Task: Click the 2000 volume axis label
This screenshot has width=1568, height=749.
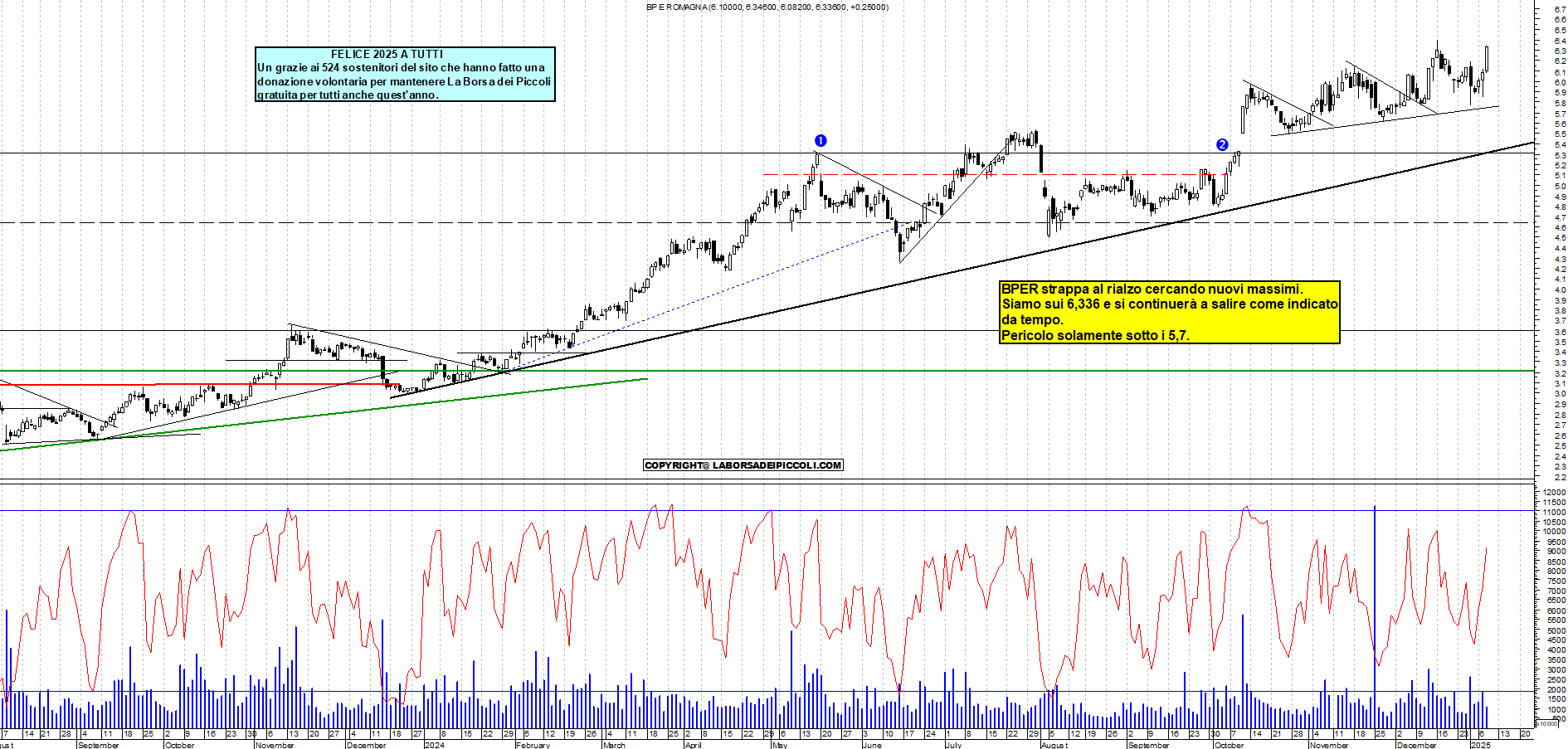Action: pyautogui.click(x=1556, y=689)
